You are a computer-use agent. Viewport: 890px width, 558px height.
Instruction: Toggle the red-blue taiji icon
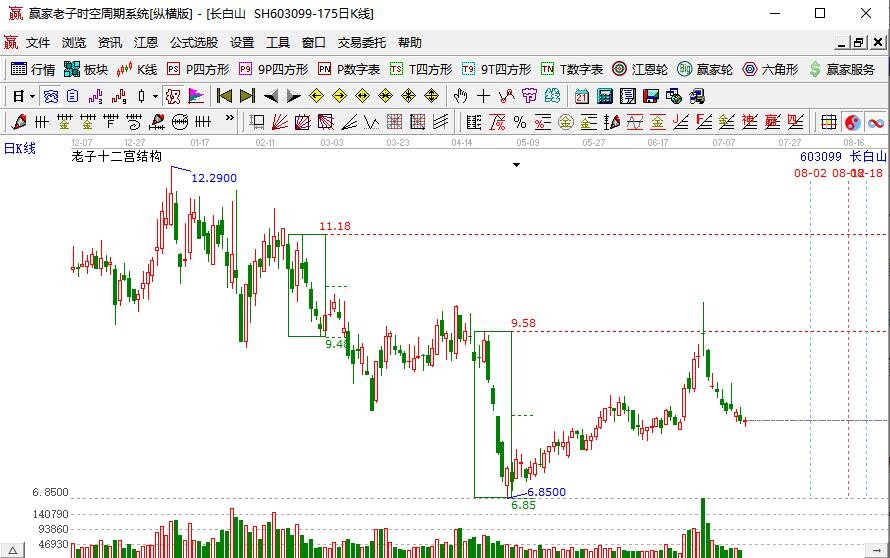coord(853,122)
